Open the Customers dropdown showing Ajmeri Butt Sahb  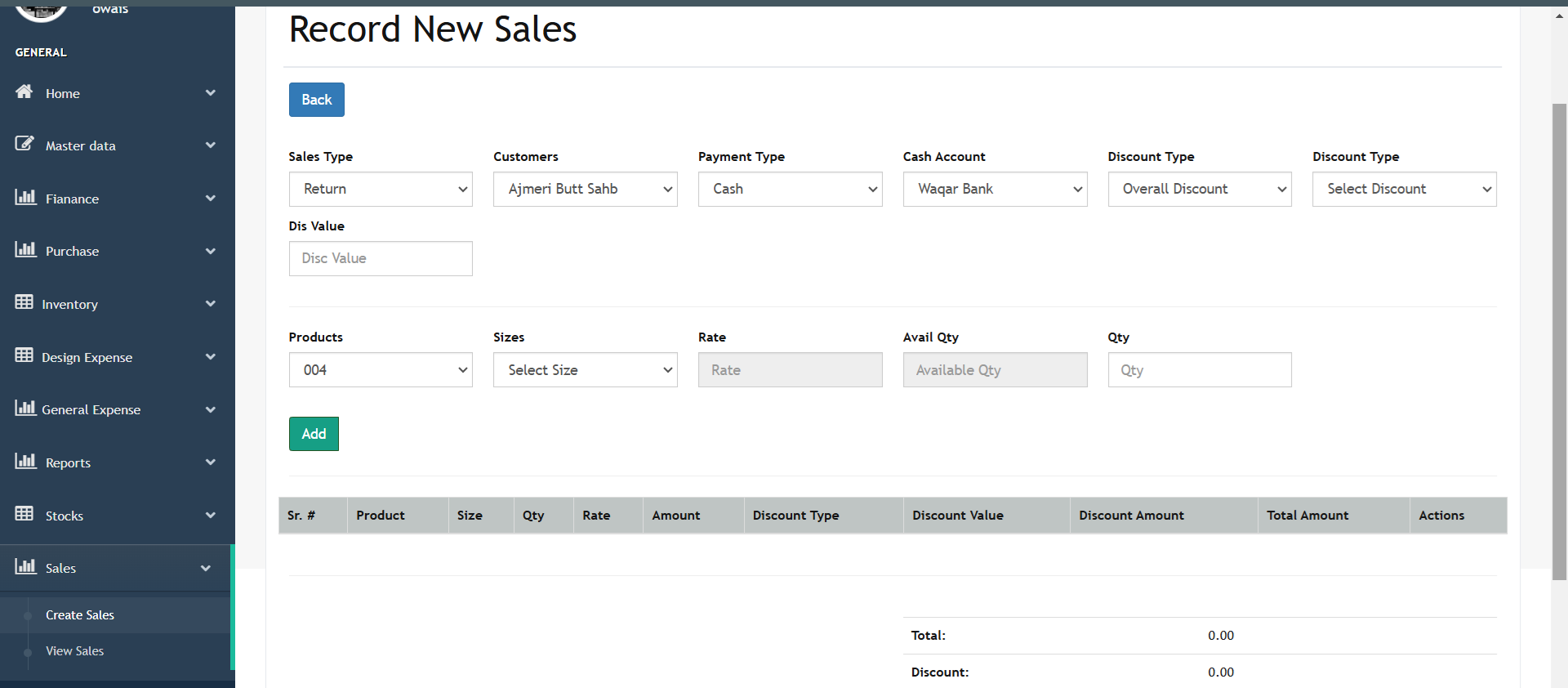585,189
